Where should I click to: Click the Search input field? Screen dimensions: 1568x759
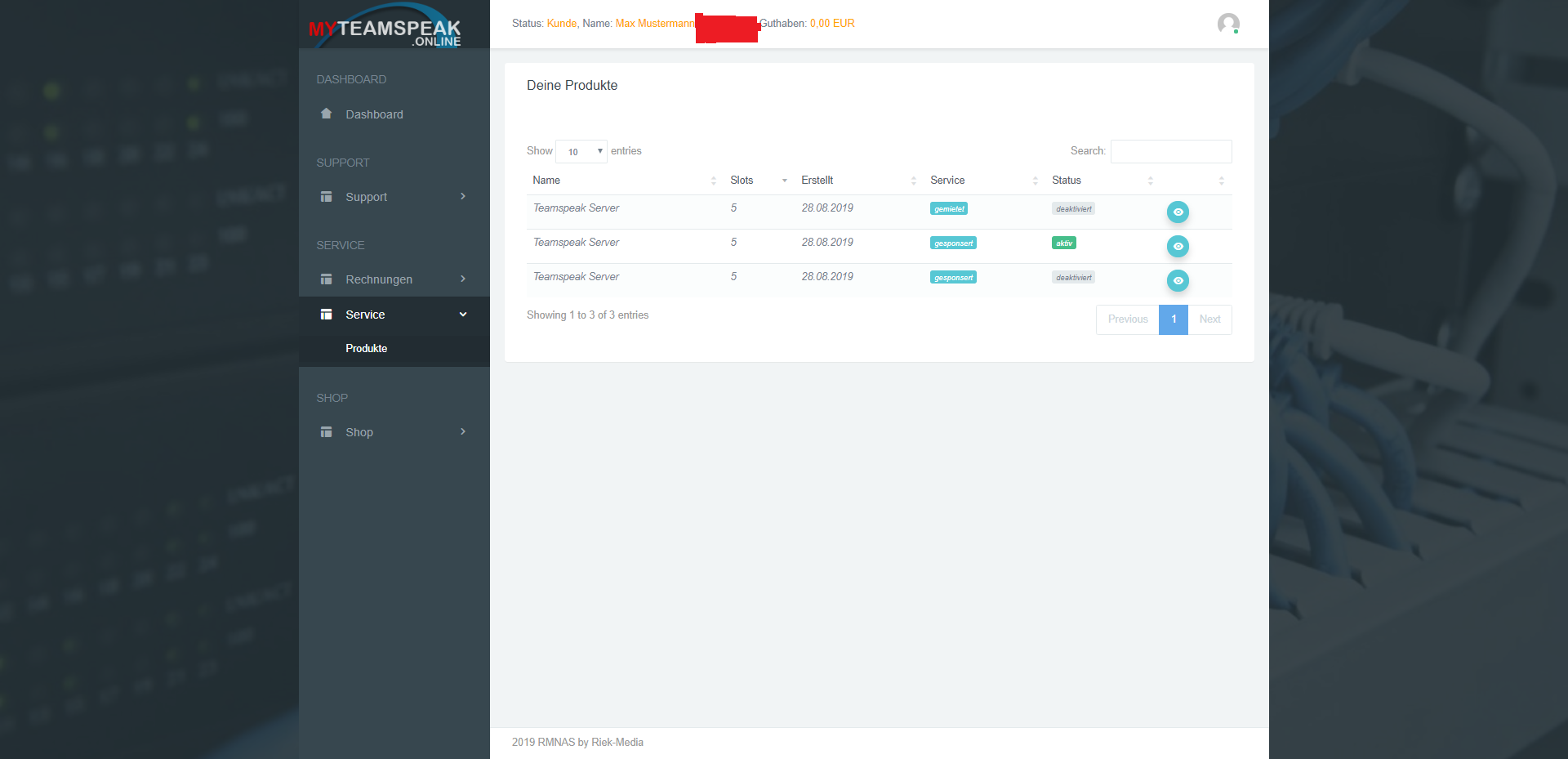(1170, 151)
